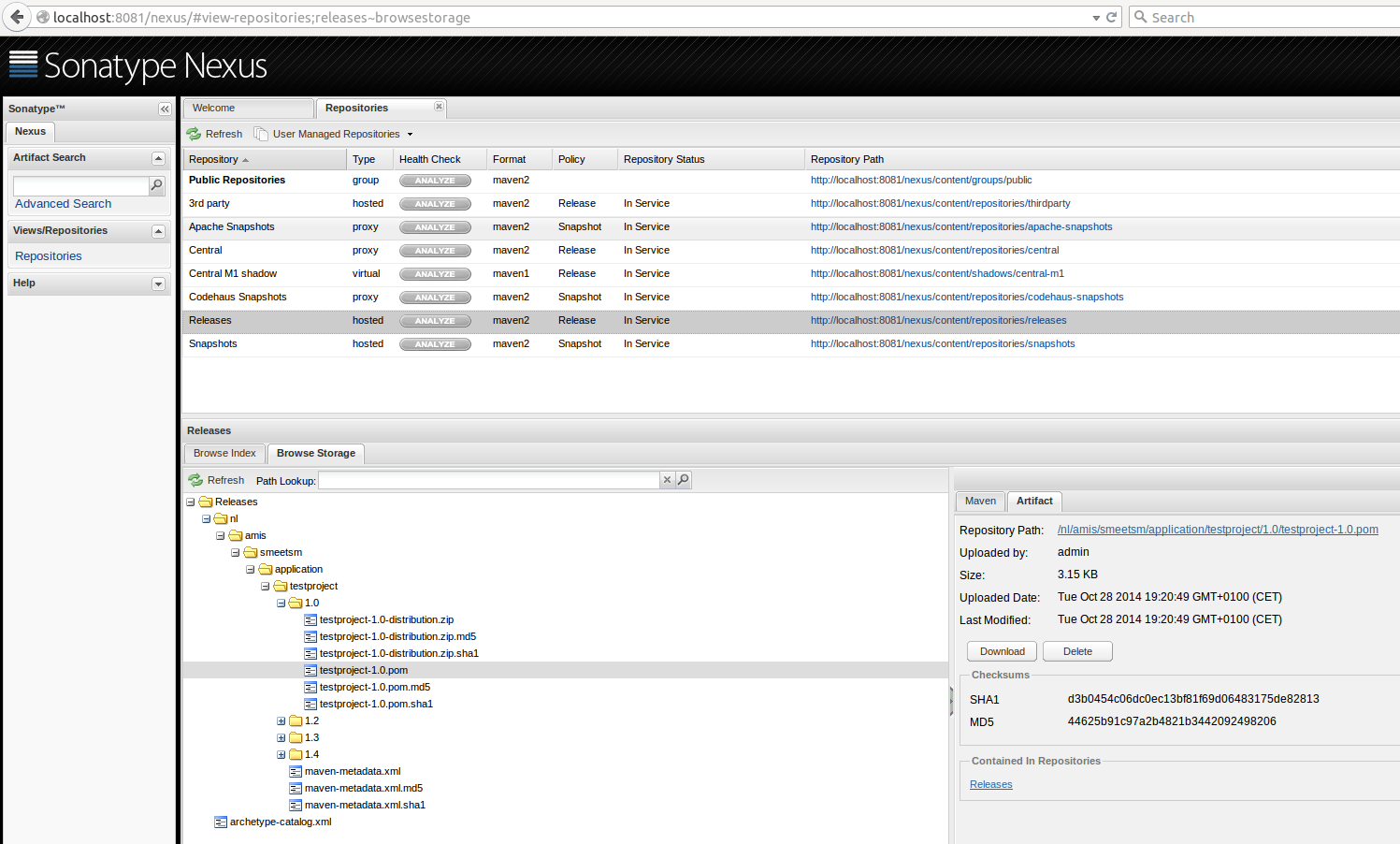Click the browser back arrow button
The width and height of the screenshot is (1400, 844).
click(17, 17)
